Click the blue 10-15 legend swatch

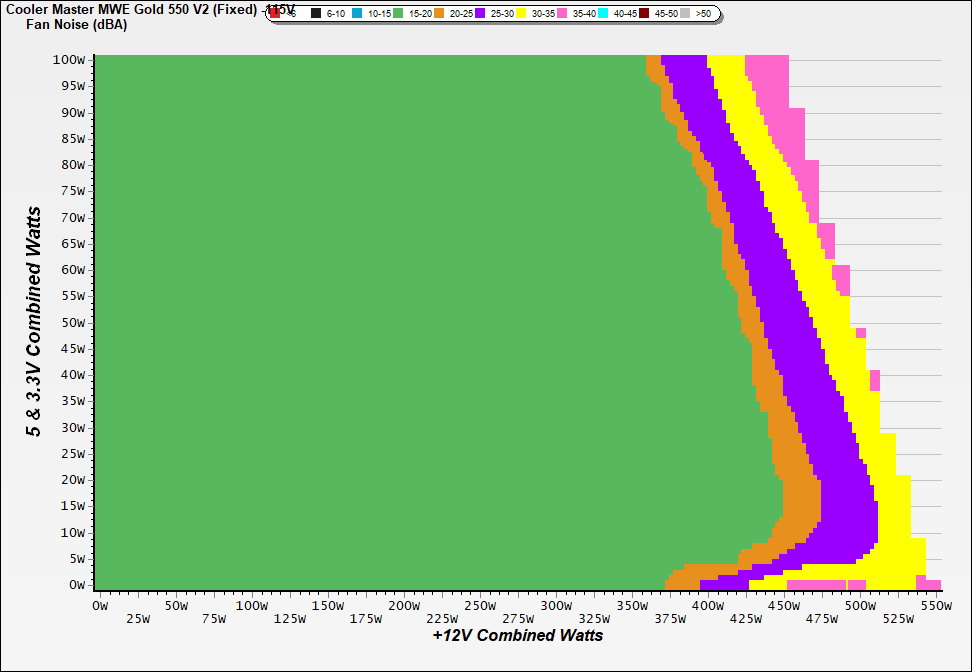coord(358,14)
